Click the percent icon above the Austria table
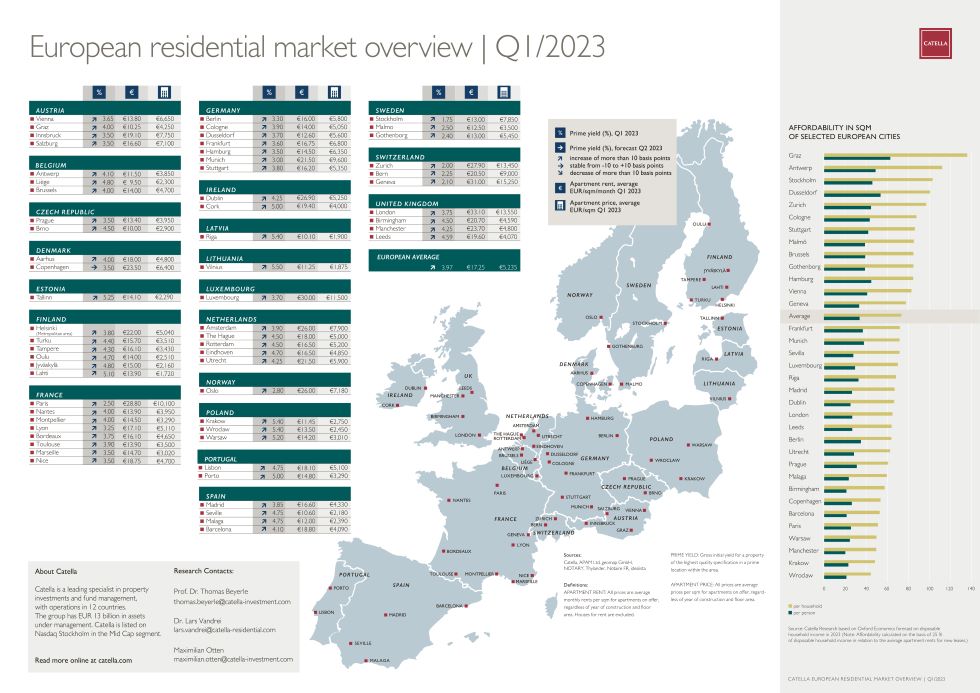Image resolution: width=980 pixels, height=693 pixels. pos(100,93)
